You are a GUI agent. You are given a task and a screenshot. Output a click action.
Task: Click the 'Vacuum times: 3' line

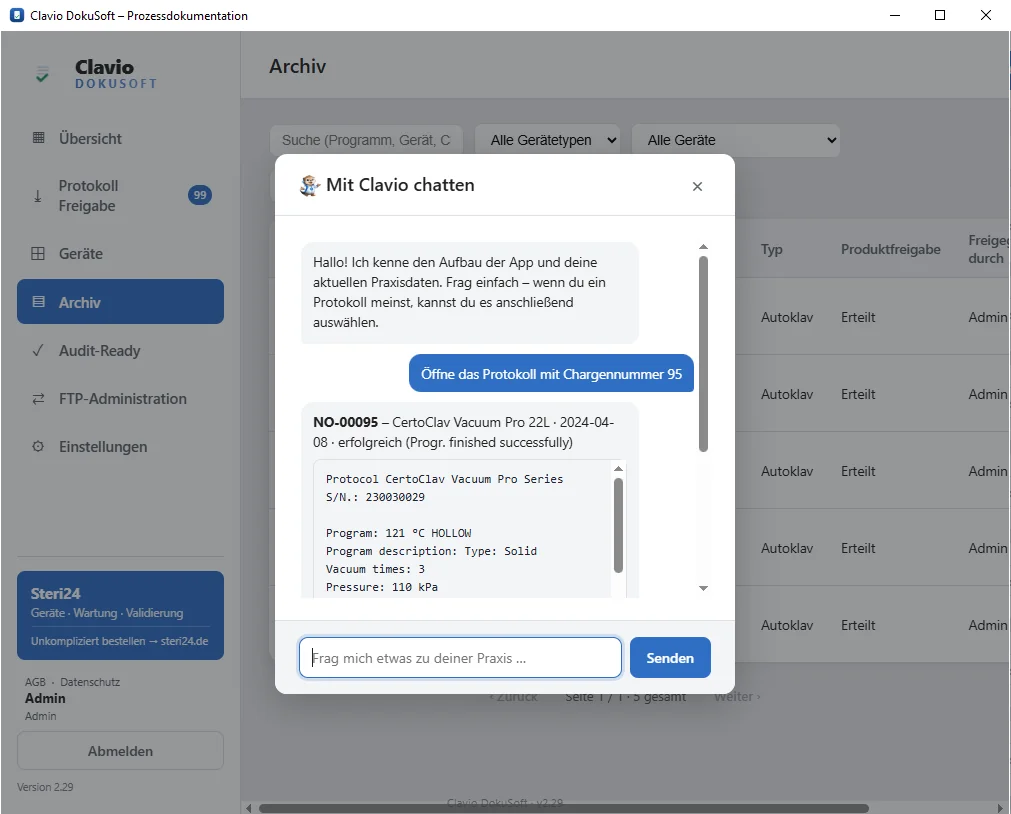[375, 569]
